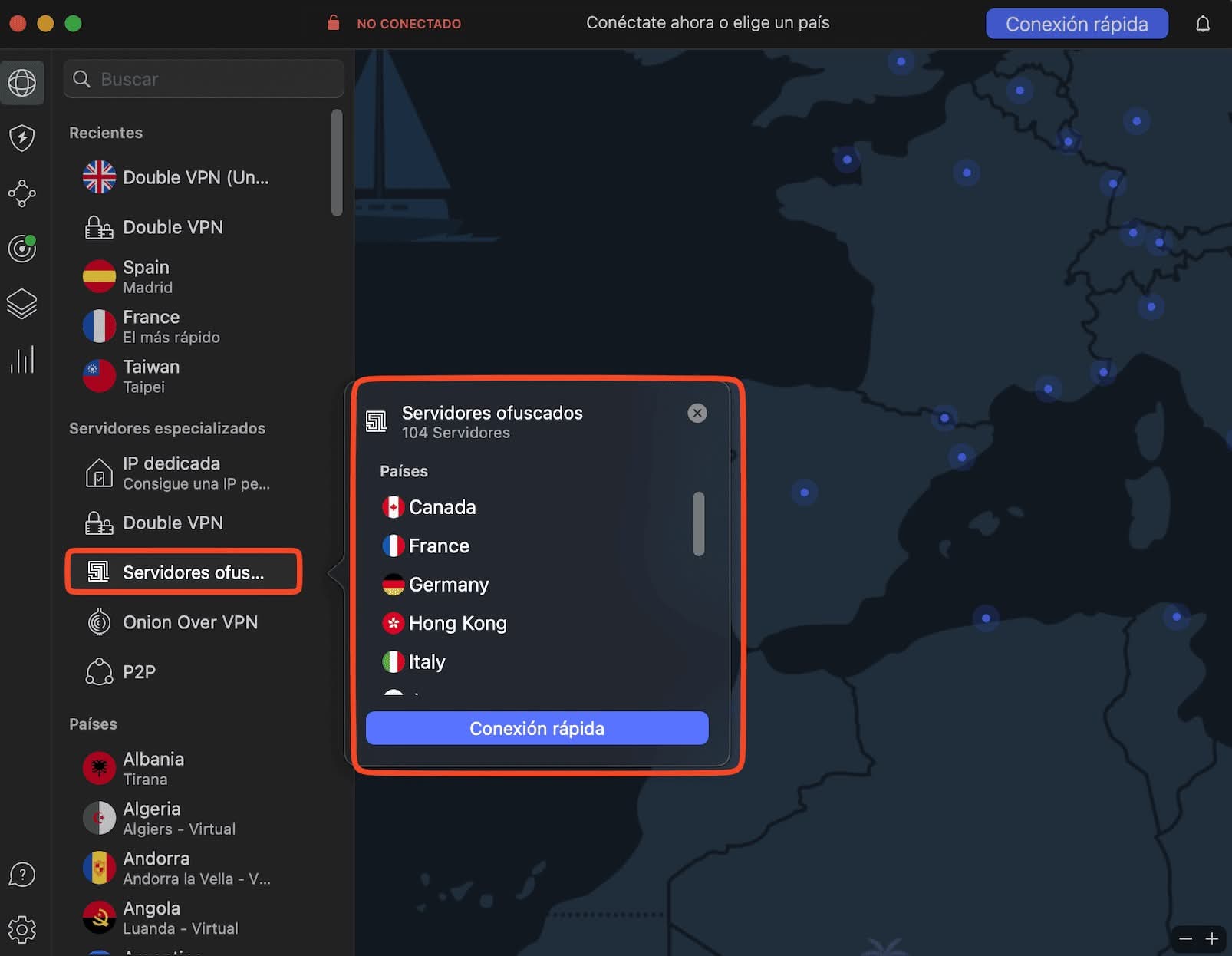Click the UK flag Double VPN recent entry
This screenshot has height=956, width=1232.
tap(176, 177)
